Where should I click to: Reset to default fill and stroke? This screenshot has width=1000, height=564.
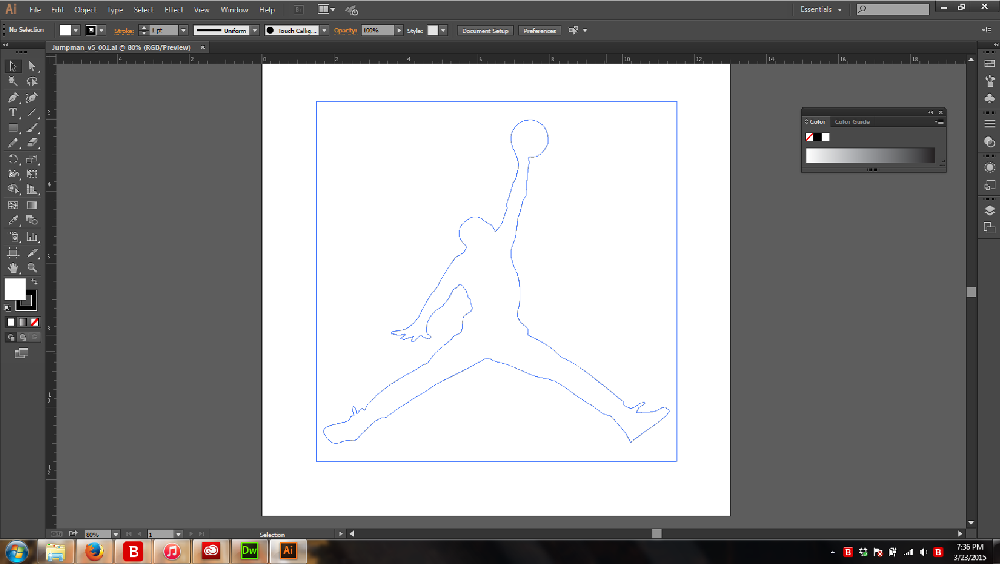click(8, 308)
